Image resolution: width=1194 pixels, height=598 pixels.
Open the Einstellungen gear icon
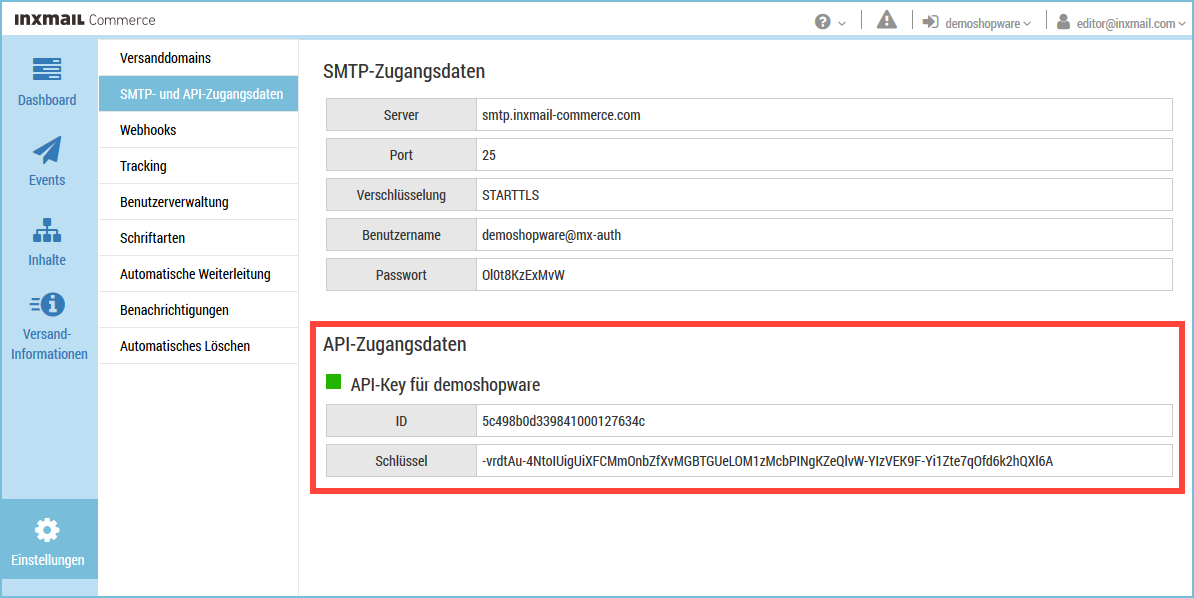(47, 530)
